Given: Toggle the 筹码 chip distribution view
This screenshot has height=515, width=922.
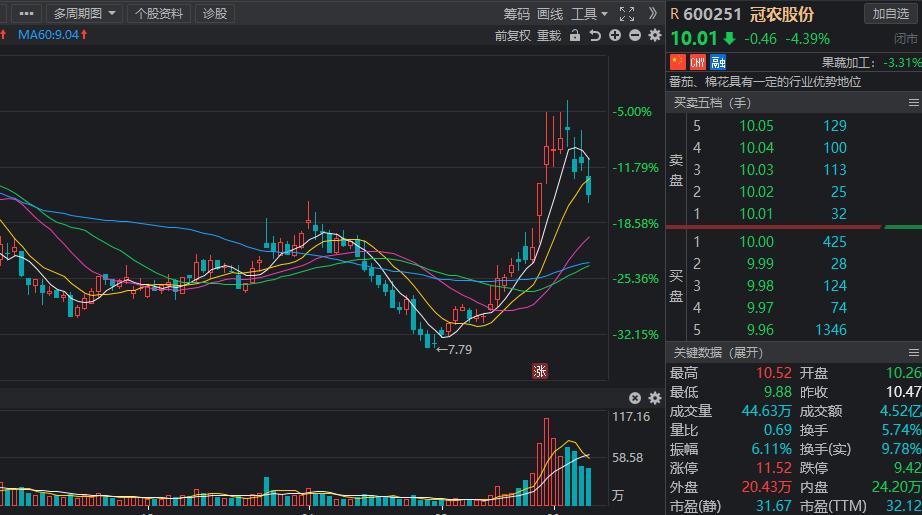Looking at the screenshot, I should pyautogui.click(x=516, y=14).
